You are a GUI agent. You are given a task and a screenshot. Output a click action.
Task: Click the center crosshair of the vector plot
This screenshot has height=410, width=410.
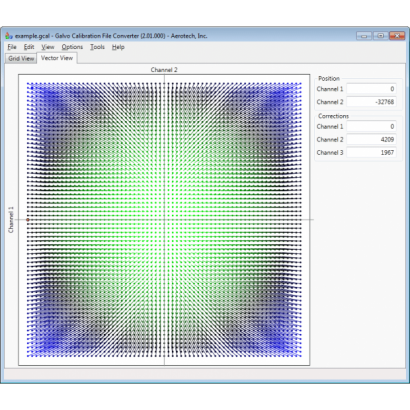[x=164, y=219]
